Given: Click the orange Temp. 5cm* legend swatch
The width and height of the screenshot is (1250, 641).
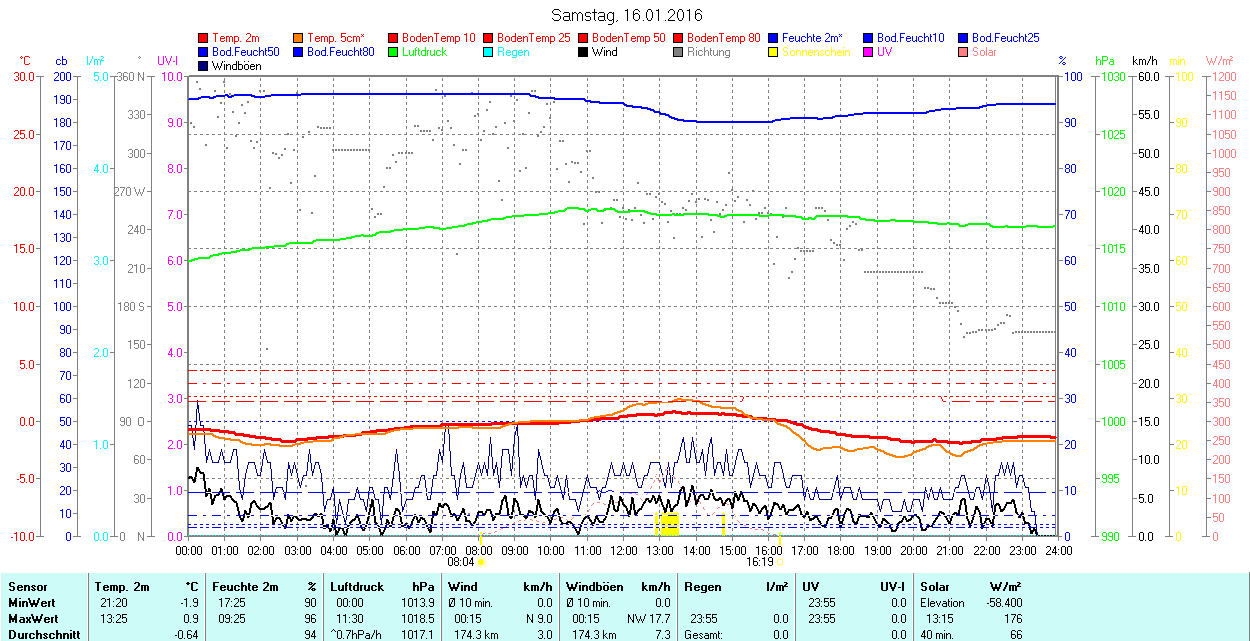Looking at the screenshot, I should pos(298,38).
